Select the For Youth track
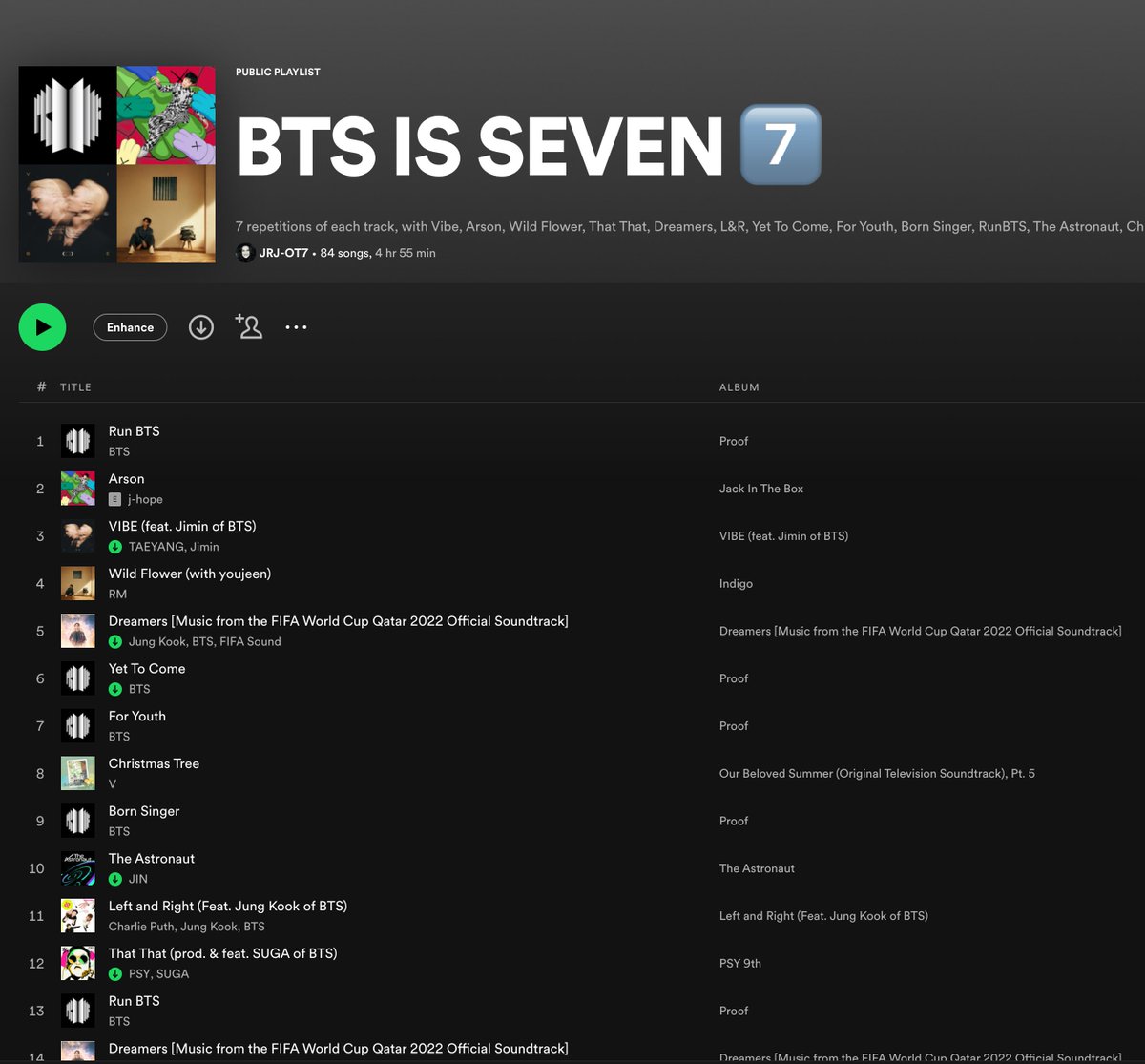Viewport: 1145px width, 1064px height. (137, 716)
